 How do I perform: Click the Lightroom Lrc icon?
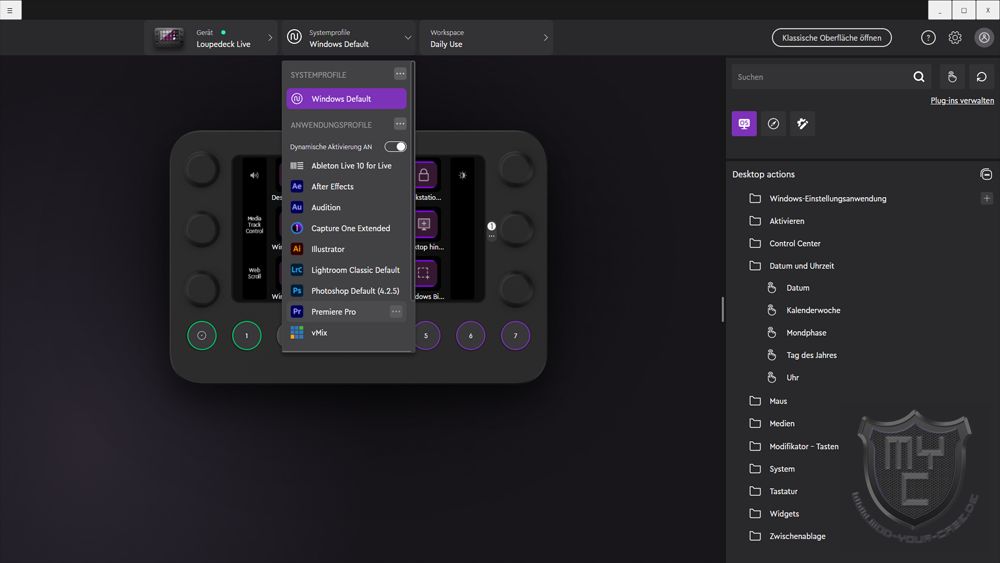point(297,270)
